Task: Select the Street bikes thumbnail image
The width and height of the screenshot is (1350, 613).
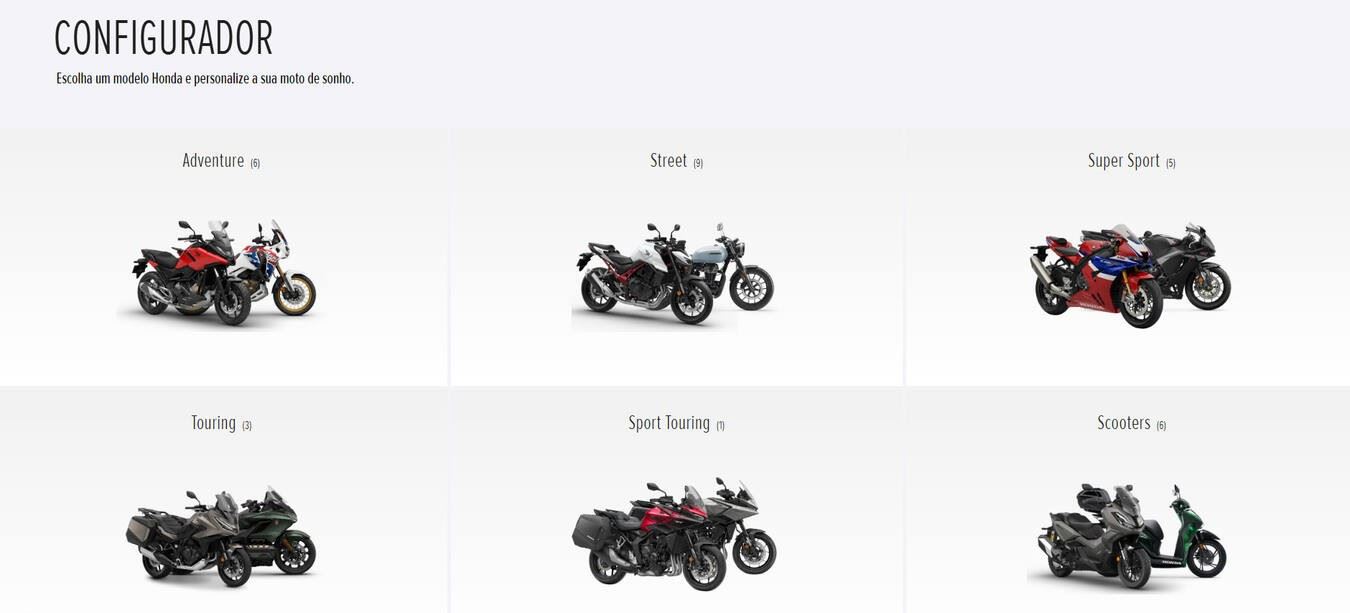Action: point(675,275)
